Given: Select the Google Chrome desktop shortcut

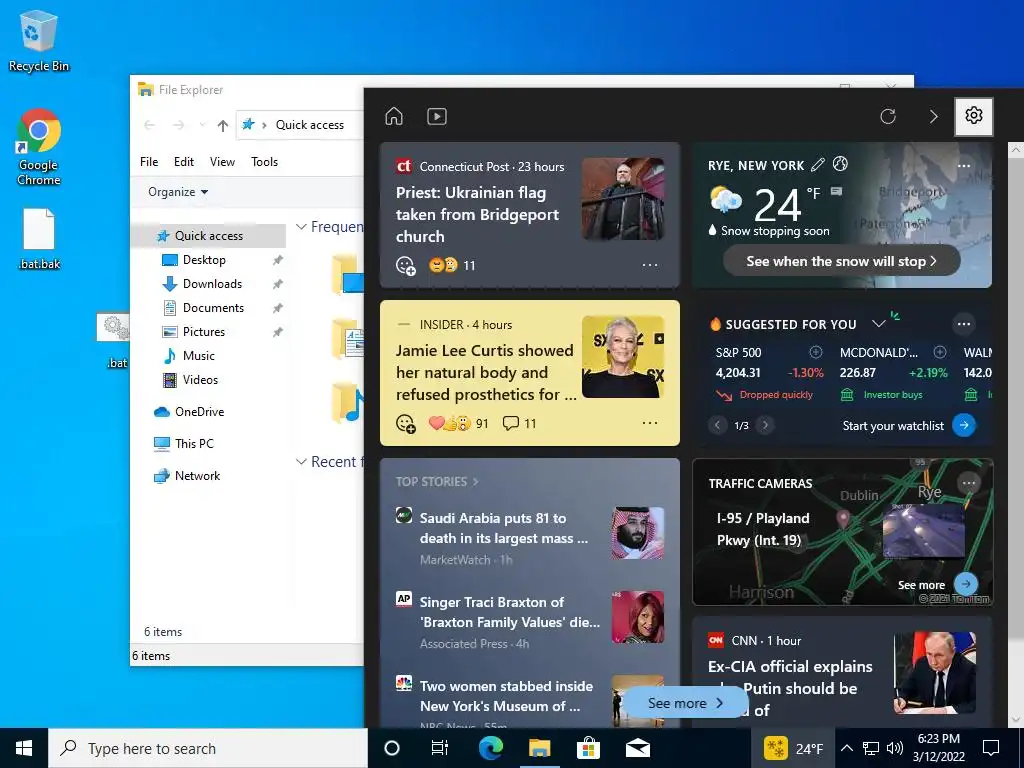Looking at the screenshot, I should [39, 148].
